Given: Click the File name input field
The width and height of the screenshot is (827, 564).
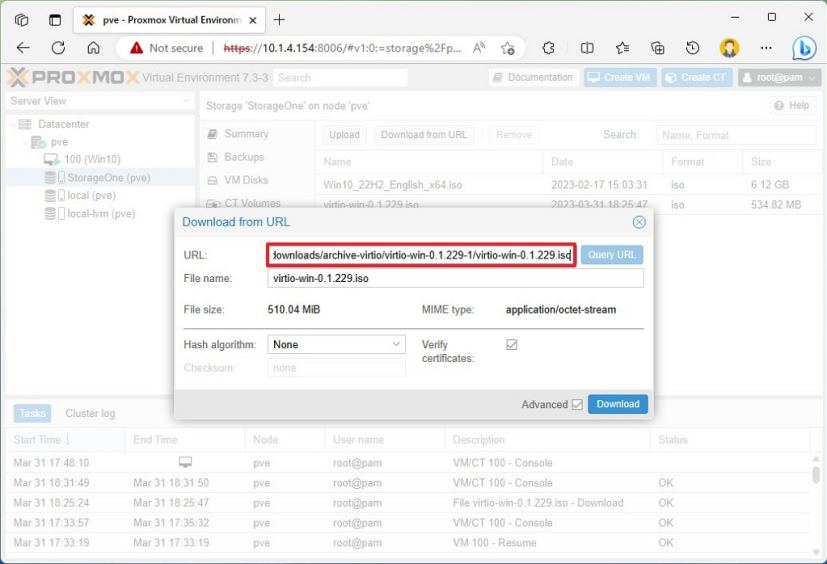Looking at the screenshot, I should point(455,279).
